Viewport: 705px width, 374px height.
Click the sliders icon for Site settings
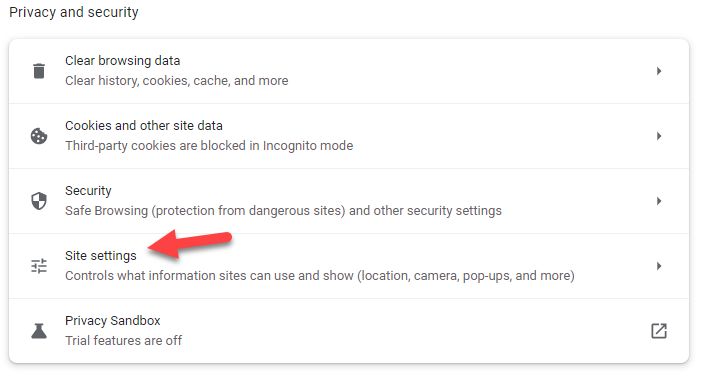coord(39,266)
